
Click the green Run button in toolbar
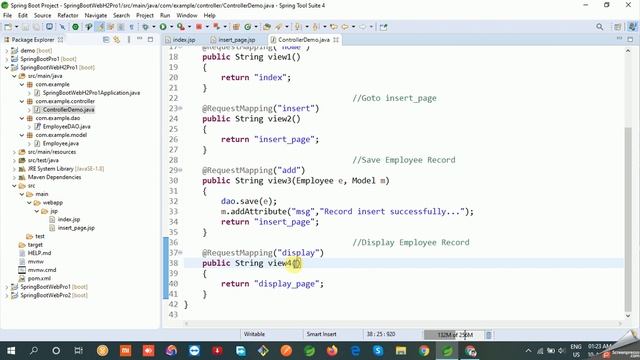tap(163, 27)
